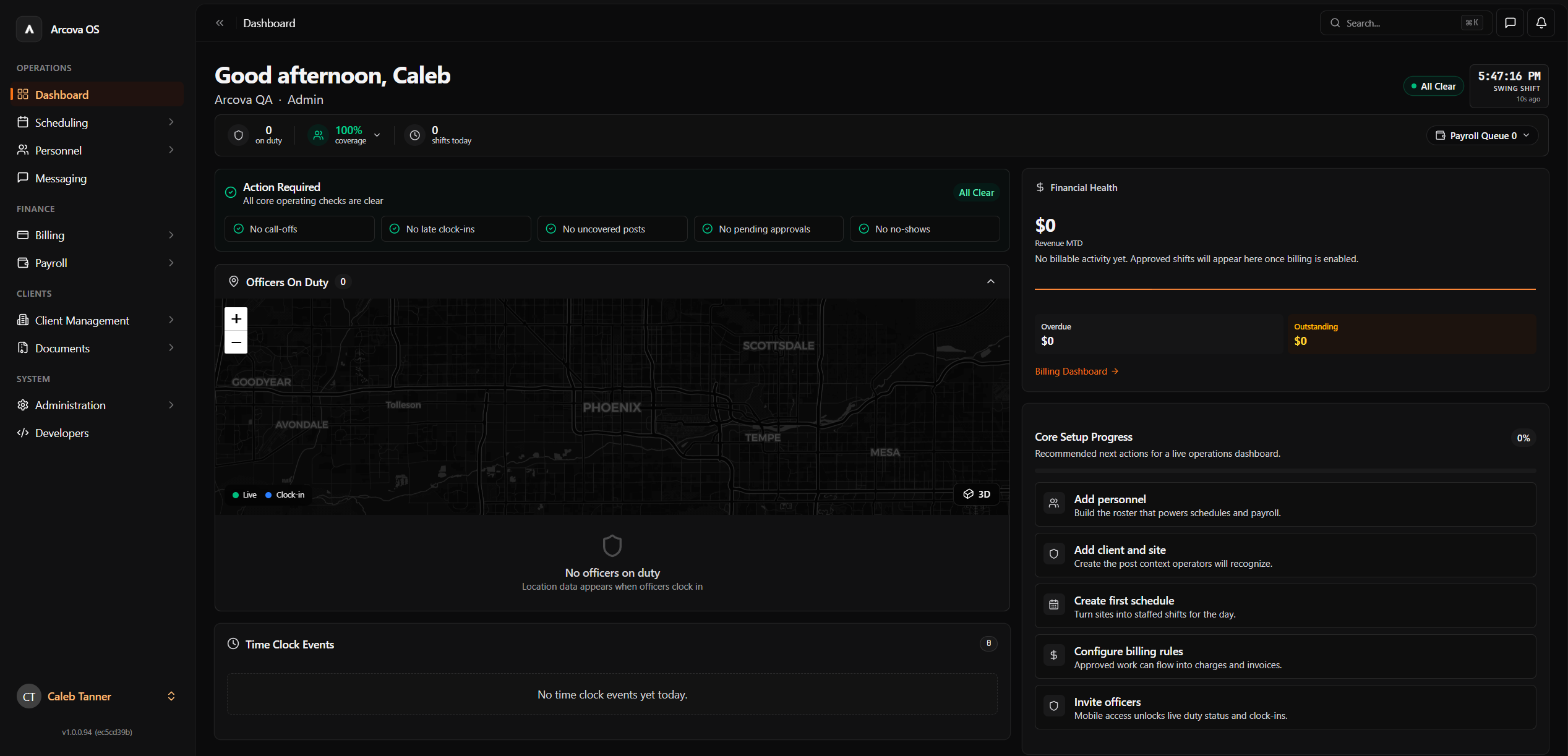Click the Overdue $0 tile
Image resolution: width=1568 pixels, height=756 pixels.
1159,334
